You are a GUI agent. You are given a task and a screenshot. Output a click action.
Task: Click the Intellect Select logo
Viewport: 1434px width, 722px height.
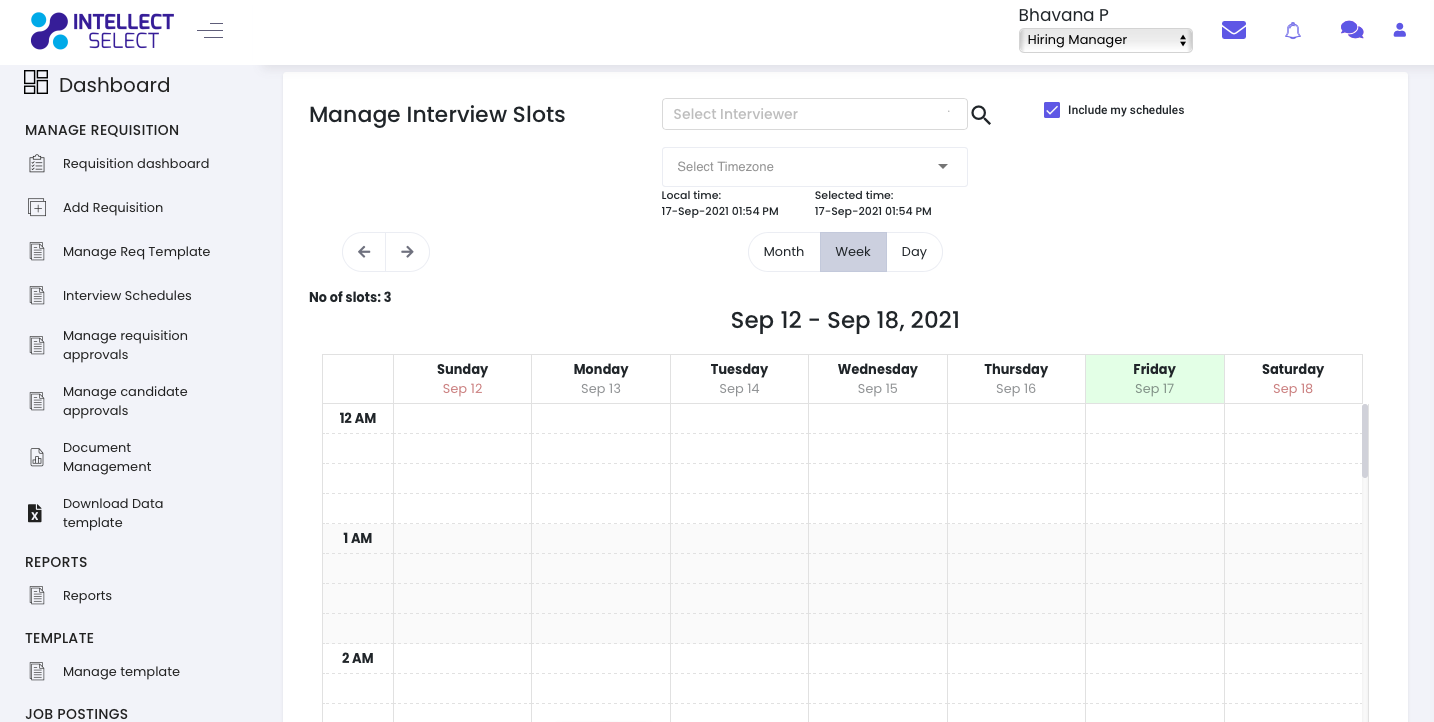[102, 31]
